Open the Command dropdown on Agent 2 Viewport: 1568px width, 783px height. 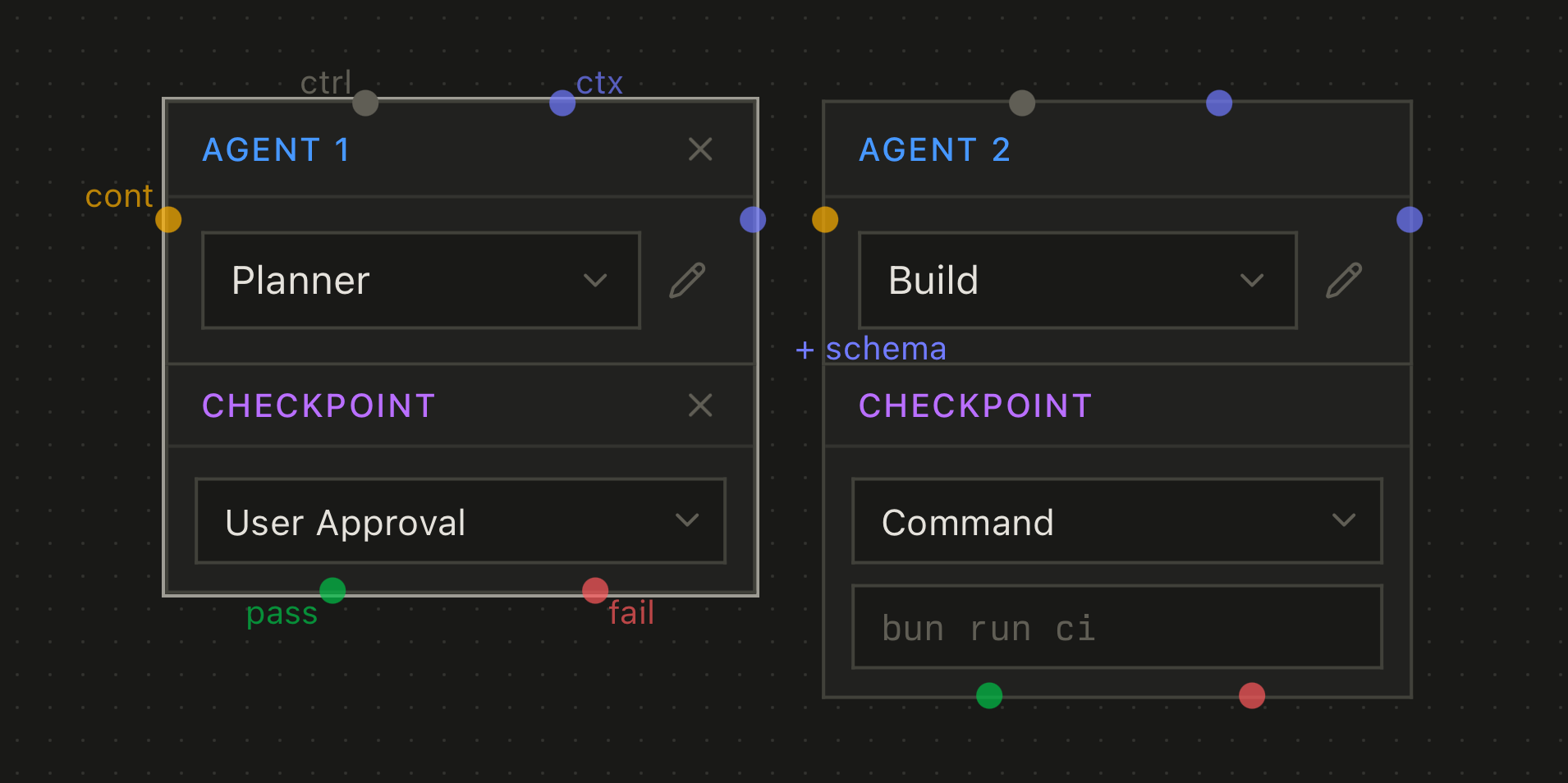pos(1116,520)
